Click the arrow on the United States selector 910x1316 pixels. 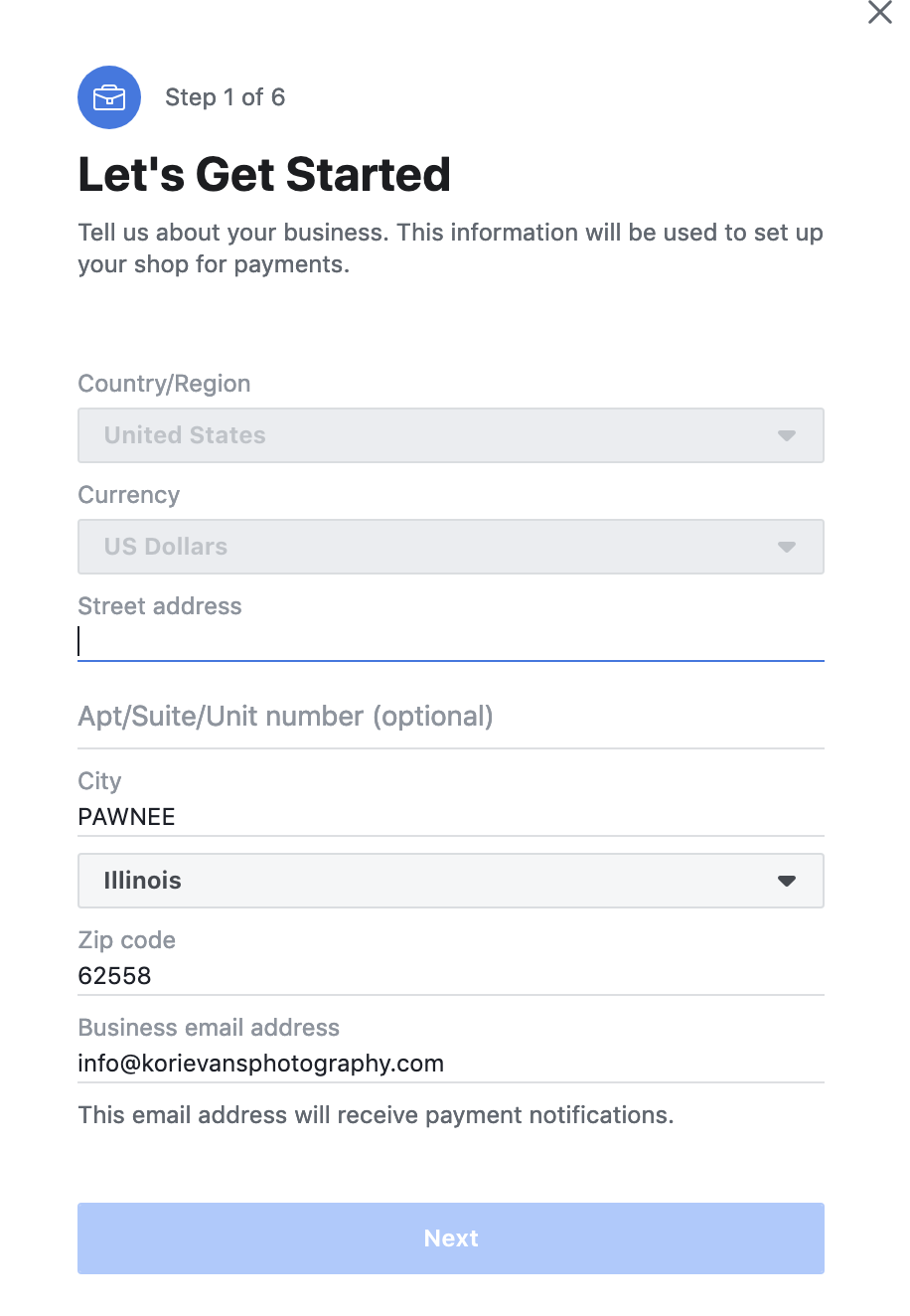point(787,435)
